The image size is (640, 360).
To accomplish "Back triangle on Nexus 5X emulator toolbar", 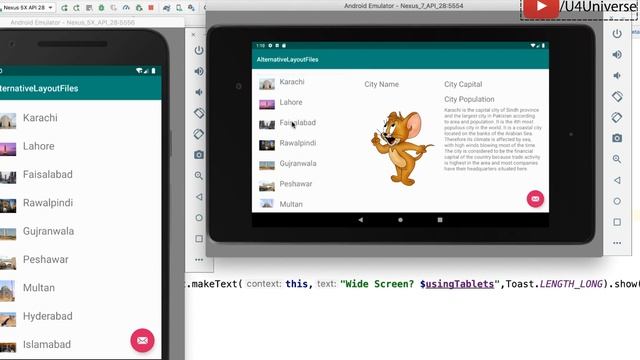I will pos(199,197).
